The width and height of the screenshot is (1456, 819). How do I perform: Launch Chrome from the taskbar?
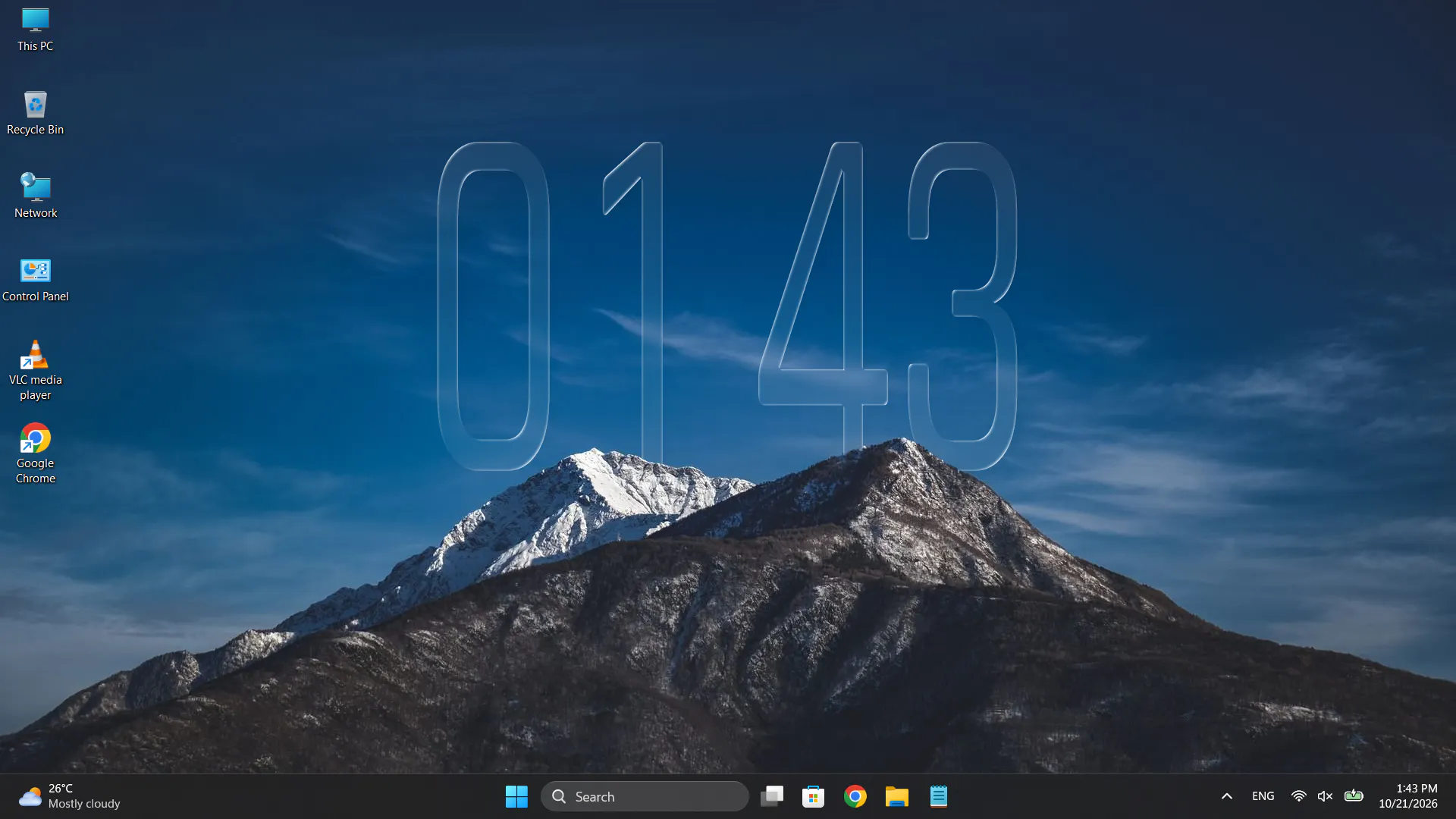(855, 796)
